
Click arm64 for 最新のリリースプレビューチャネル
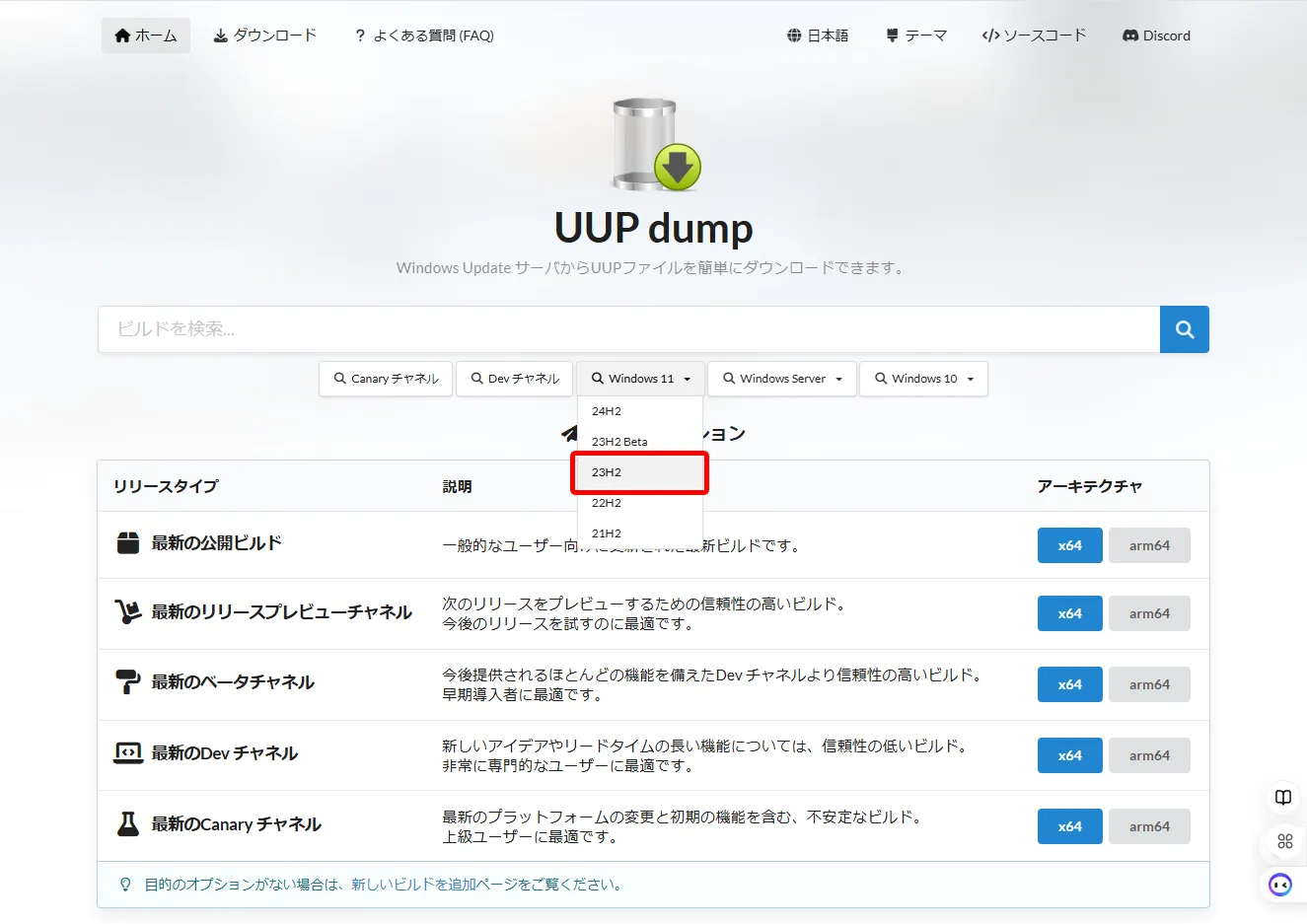click(x=1149, y=613)
